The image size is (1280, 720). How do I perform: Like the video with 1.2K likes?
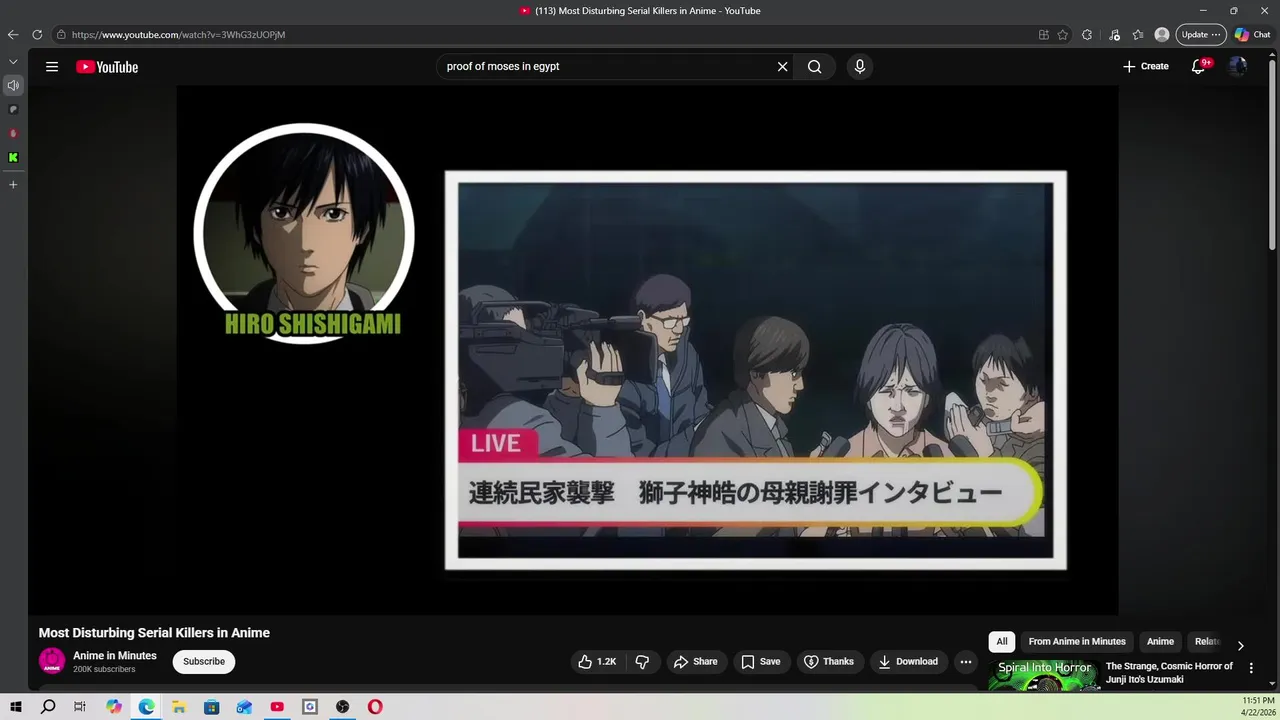(597, 662)
